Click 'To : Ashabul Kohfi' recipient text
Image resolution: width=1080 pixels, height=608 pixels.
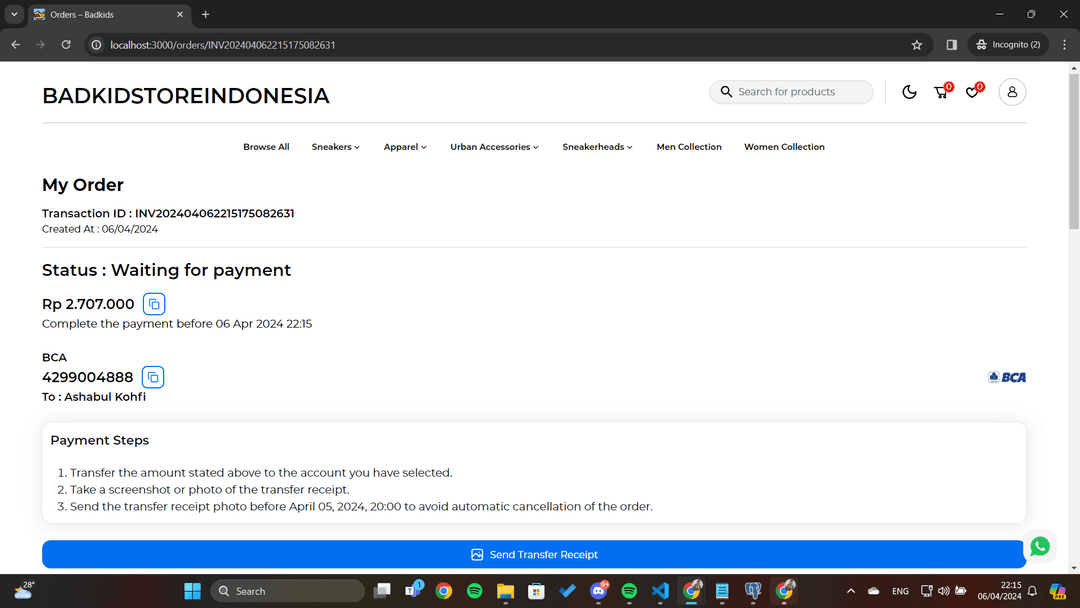[94, 397]
